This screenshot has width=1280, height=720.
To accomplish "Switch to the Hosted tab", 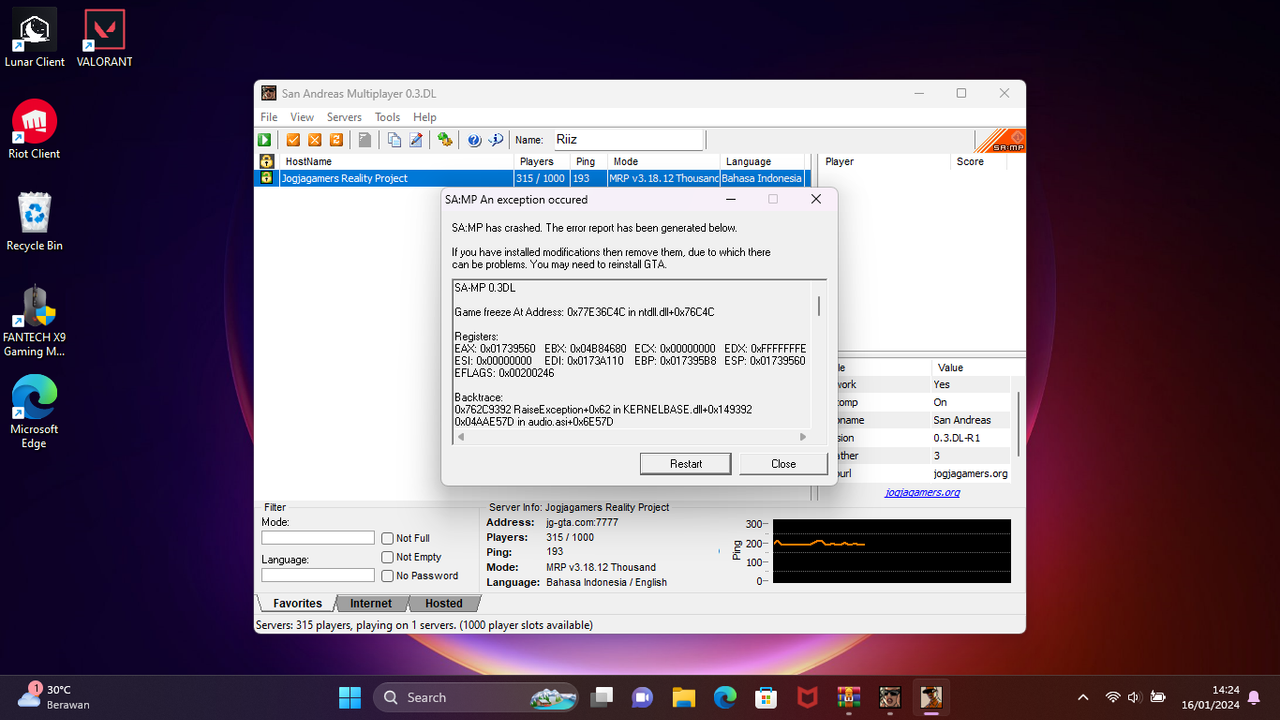I will click(x=444, y=603).
